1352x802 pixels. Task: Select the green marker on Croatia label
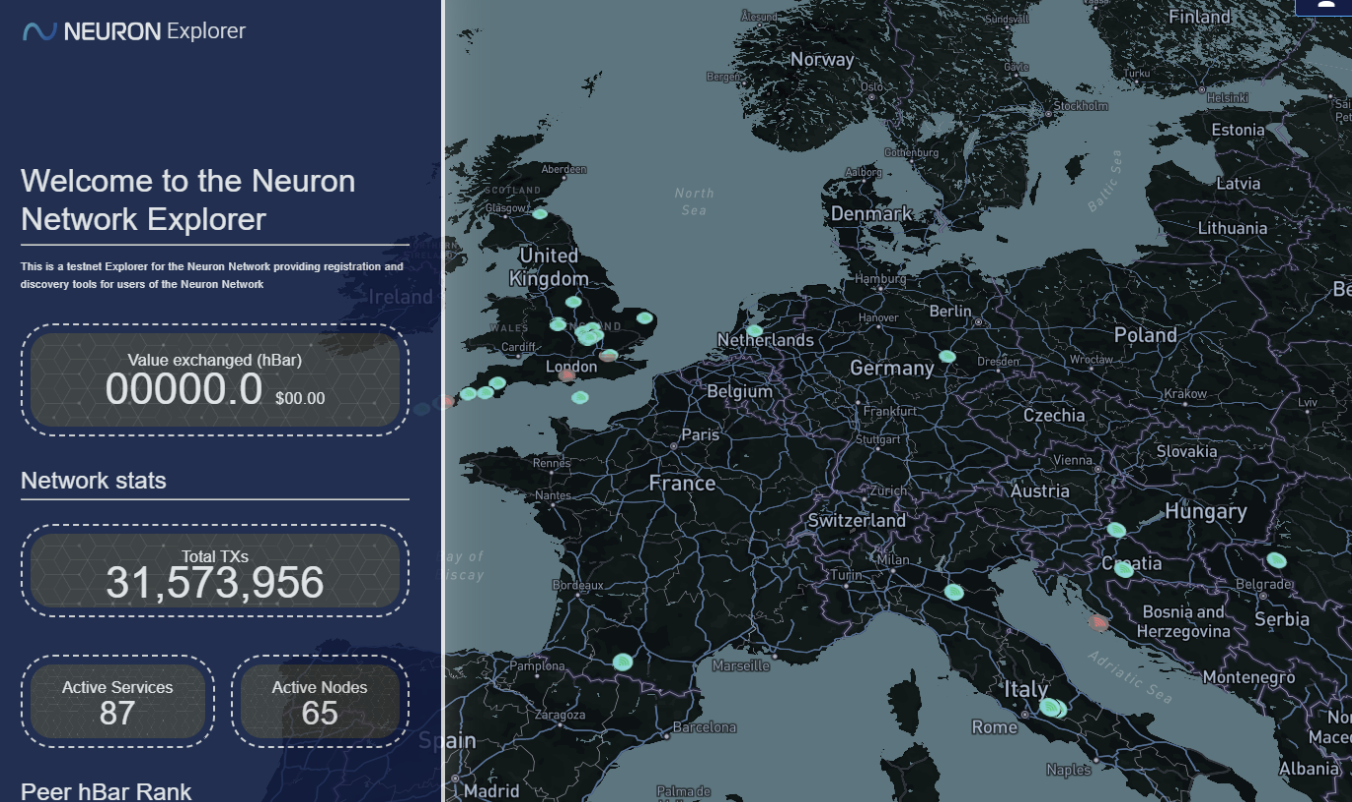1124,569
